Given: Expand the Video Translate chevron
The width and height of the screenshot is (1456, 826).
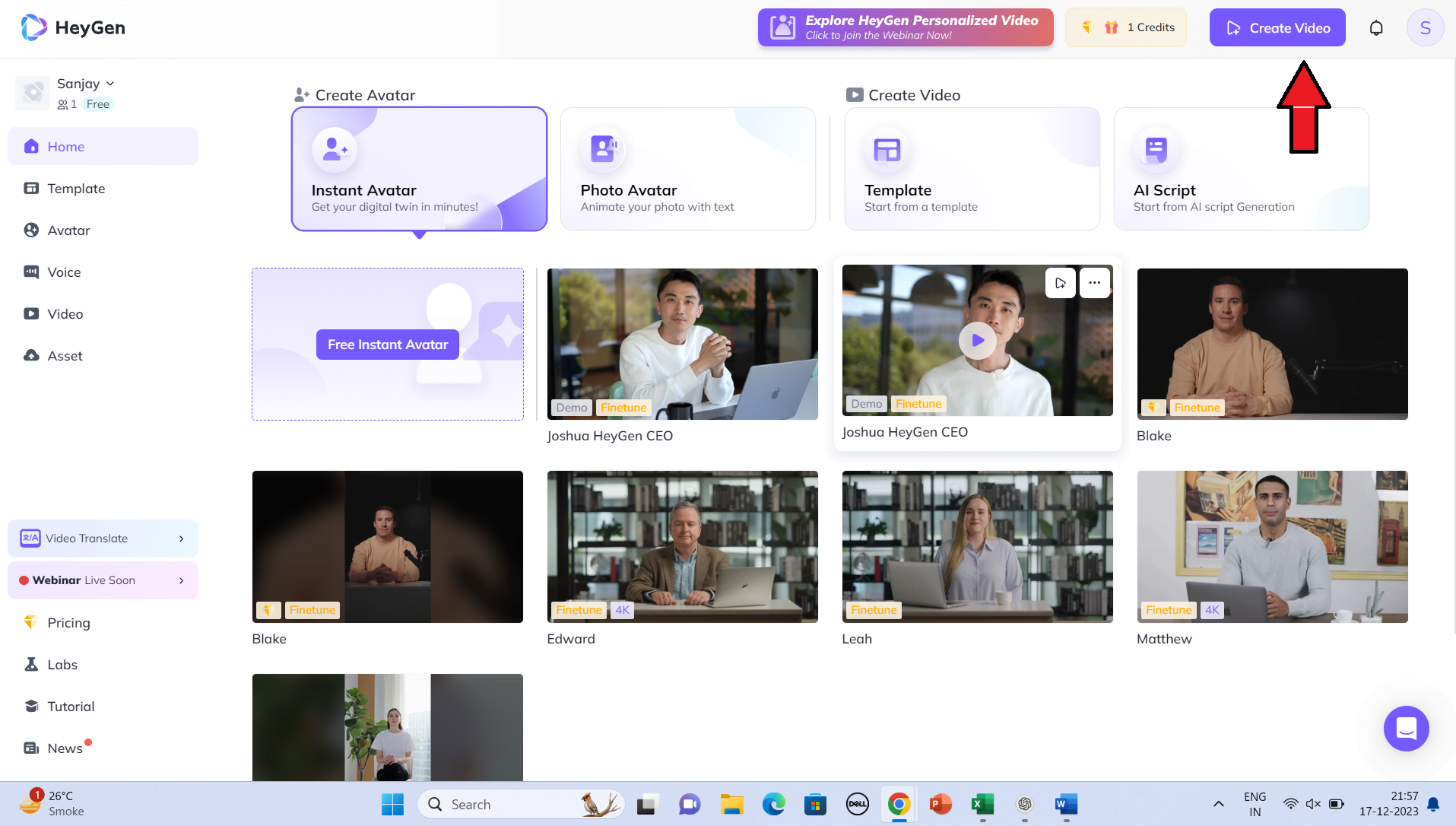Looking at the screenshot, I should (181, 538).
